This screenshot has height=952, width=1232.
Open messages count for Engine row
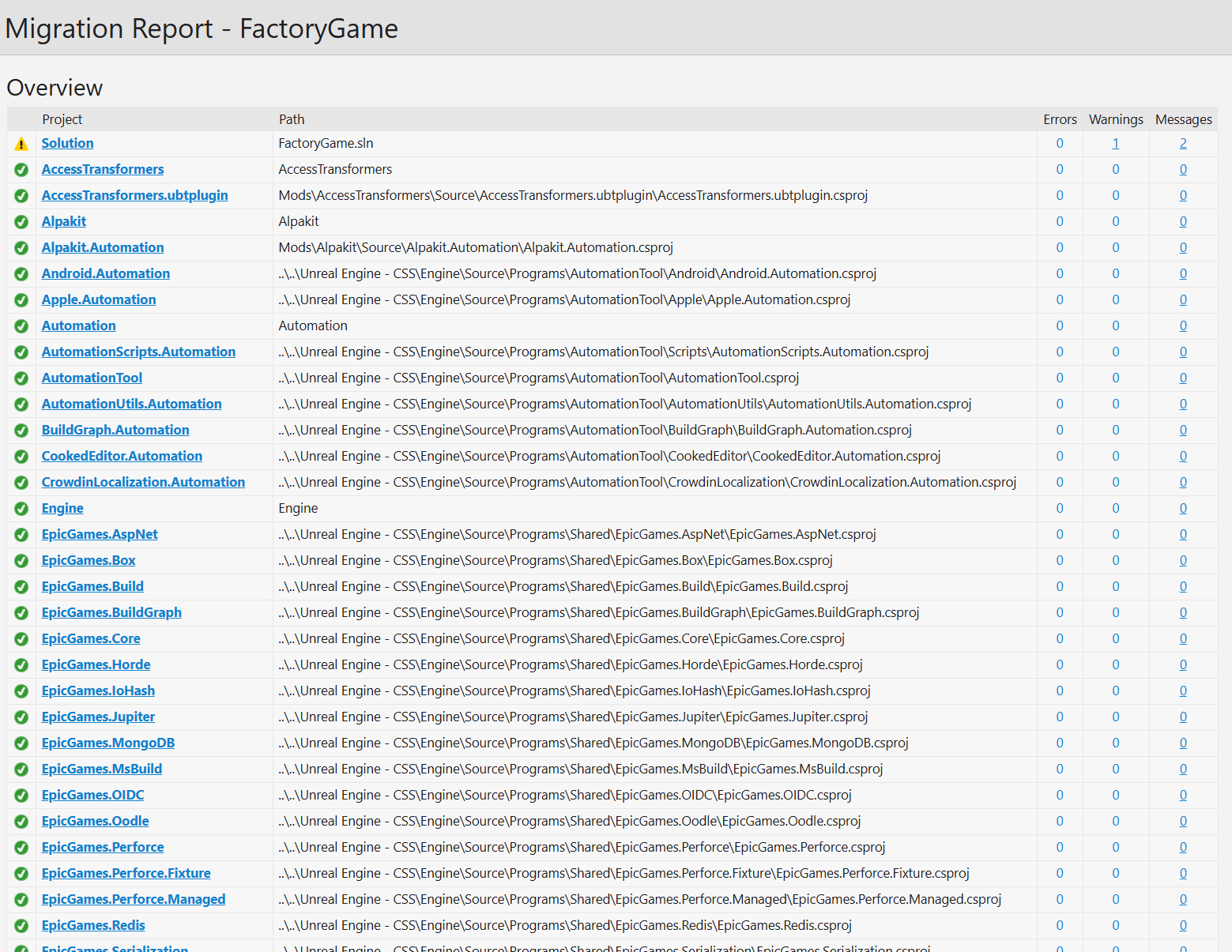coord(1183,508)
